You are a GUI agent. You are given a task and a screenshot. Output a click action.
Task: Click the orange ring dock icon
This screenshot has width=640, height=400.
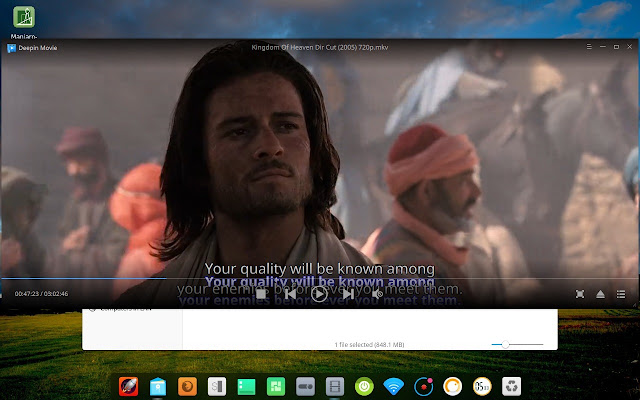point(453,386)
